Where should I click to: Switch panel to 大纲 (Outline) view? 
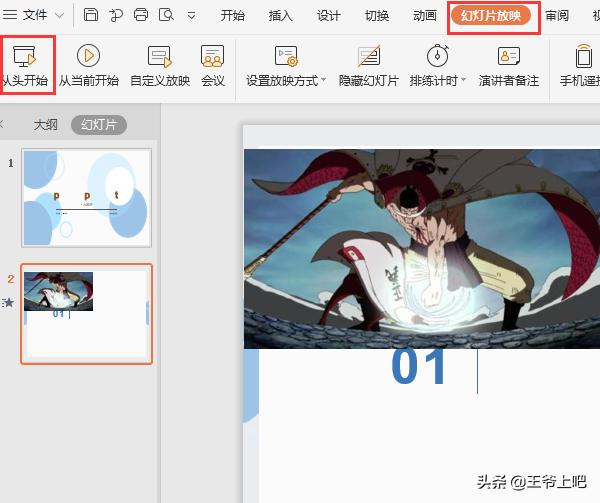coord(45,125)
